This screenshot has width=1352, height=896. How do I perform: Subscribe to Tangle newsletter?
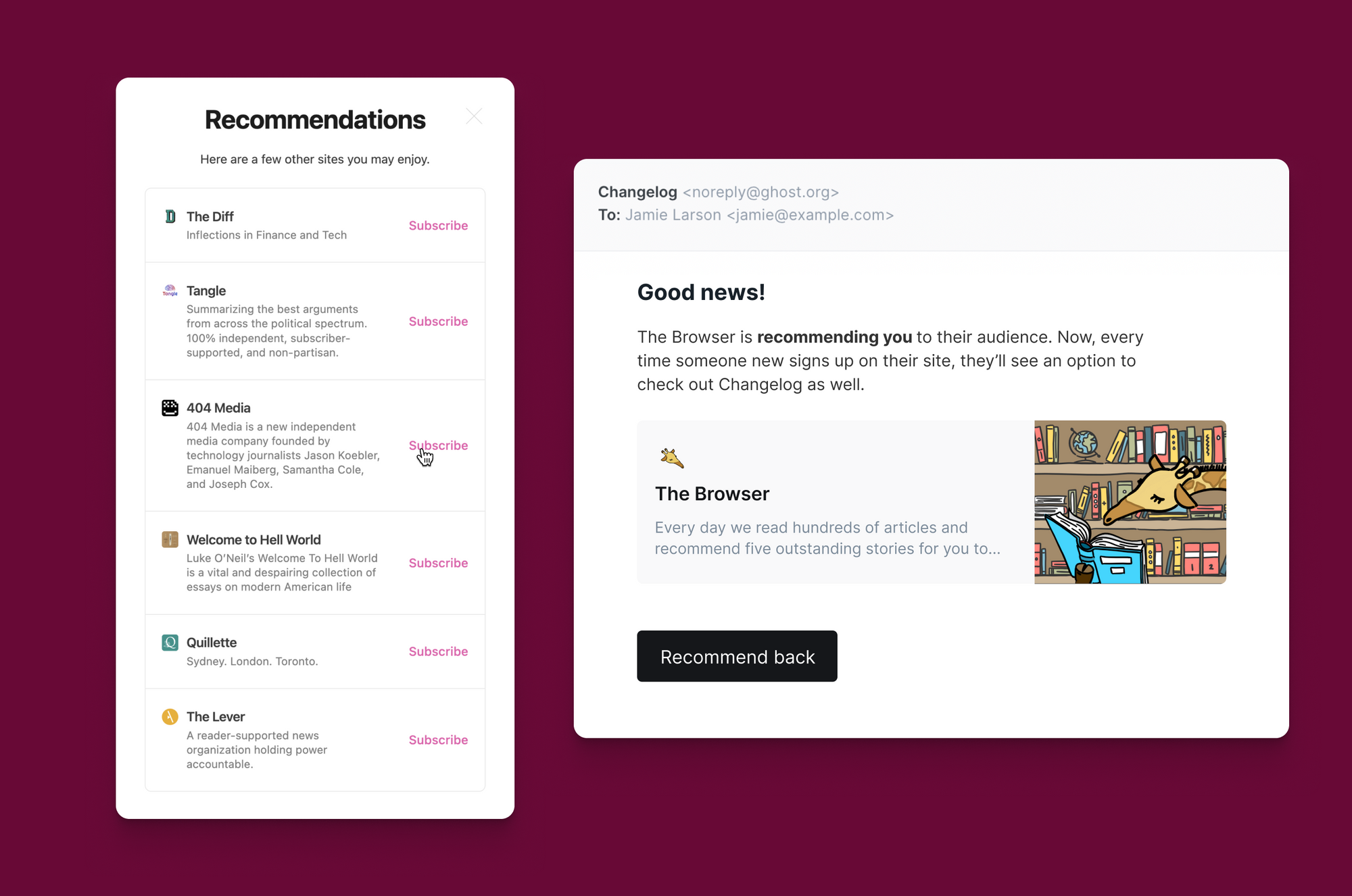tap(438, 321)
